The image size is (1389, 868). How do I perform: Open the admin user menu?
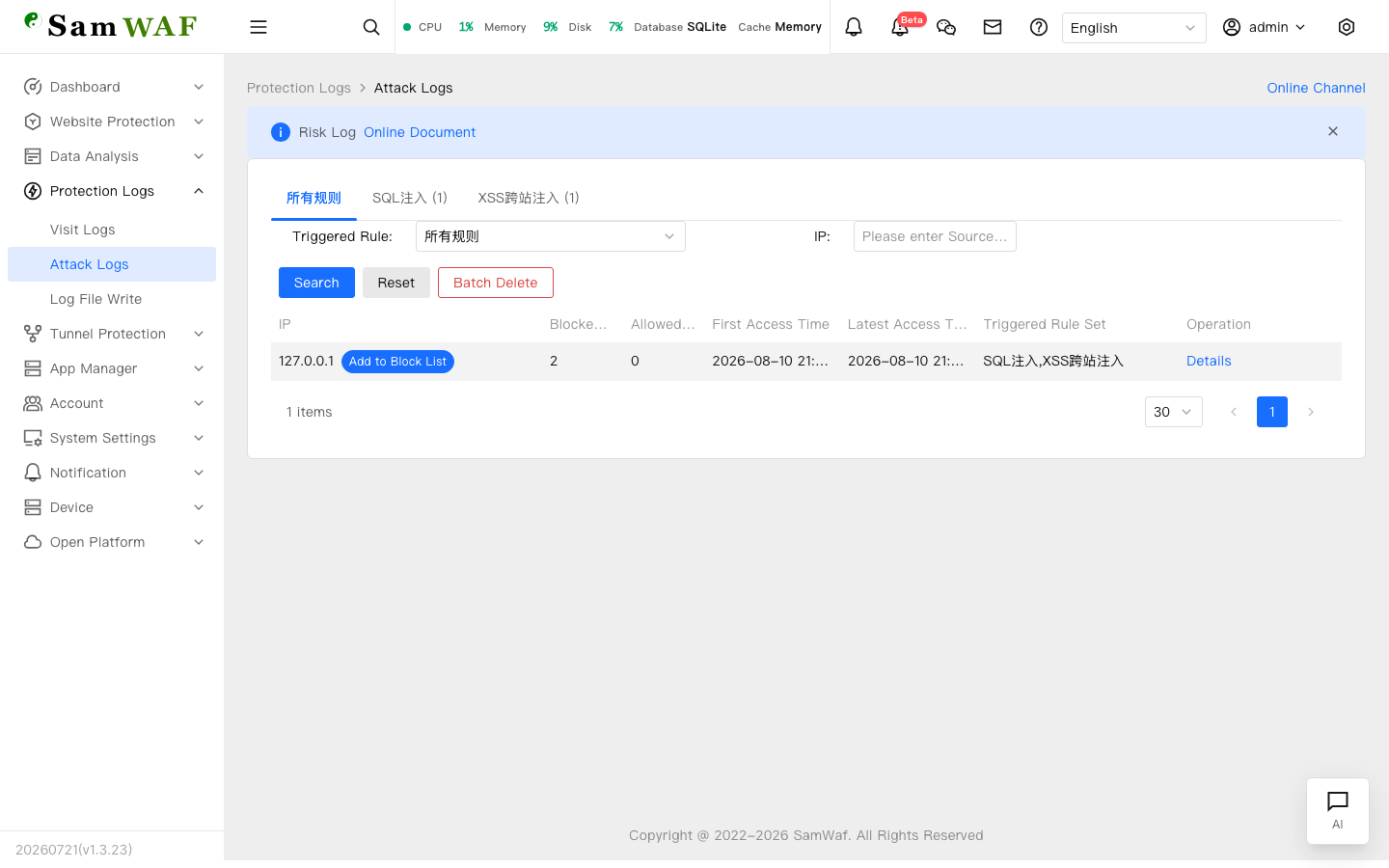pos(1264,27)
